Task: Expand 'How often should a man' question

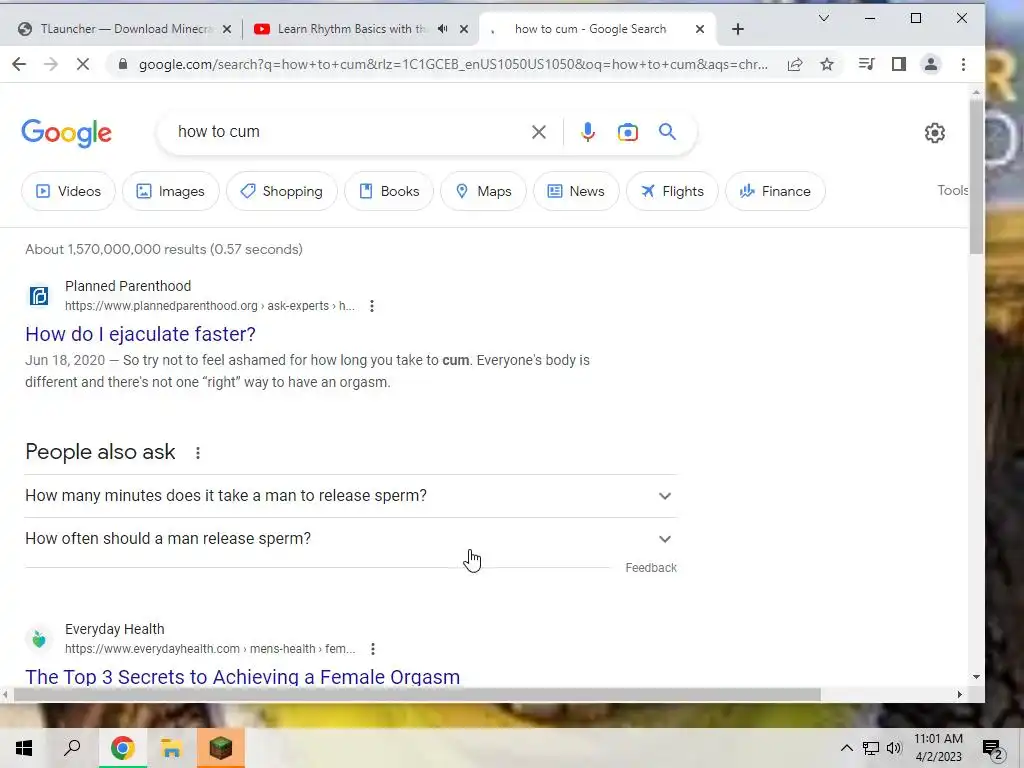Action: point(351,539)
